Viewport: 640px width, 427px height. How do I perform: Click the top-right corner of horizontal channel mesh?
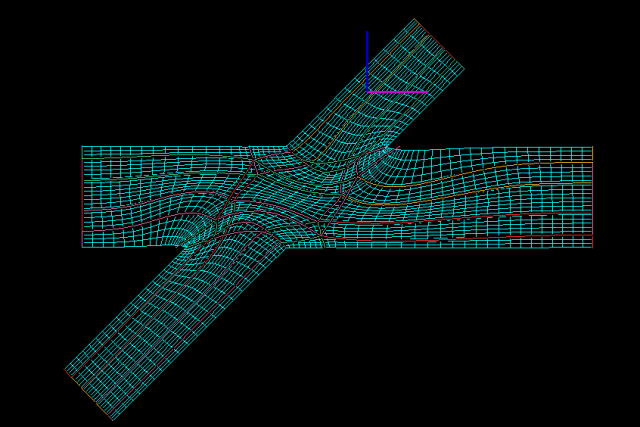pyautogui.click(x=592, y=147)
